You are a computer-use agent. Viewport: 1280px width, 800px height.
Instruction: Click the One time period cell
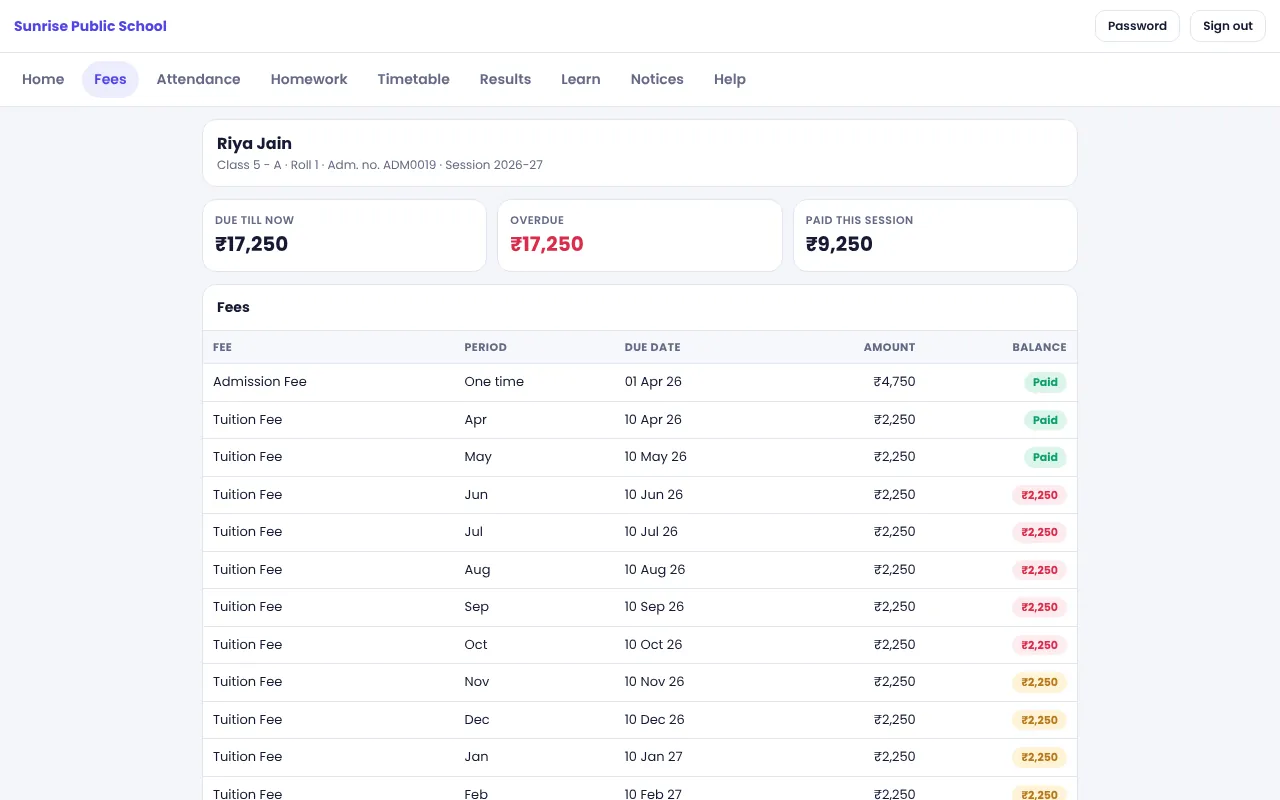(x=494, y=382)
